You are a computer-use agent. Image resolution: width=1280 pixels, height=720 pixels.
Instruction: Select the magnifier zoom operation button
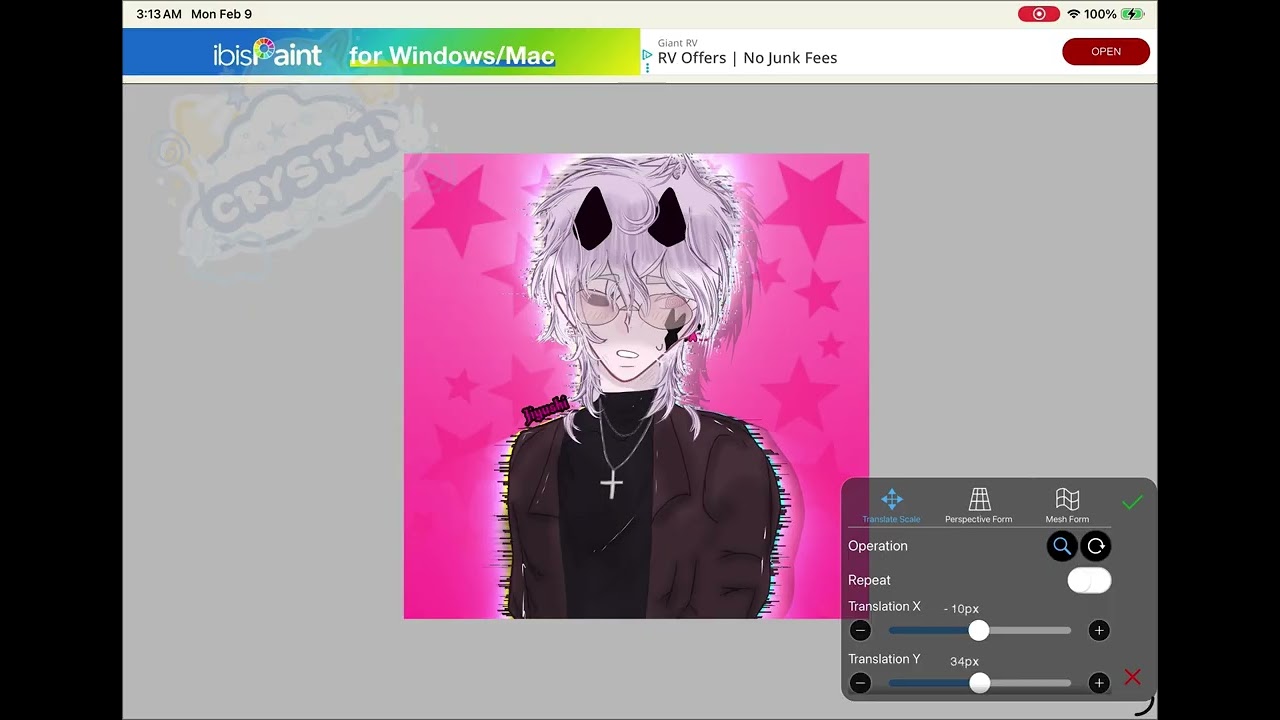(1062, 546)
